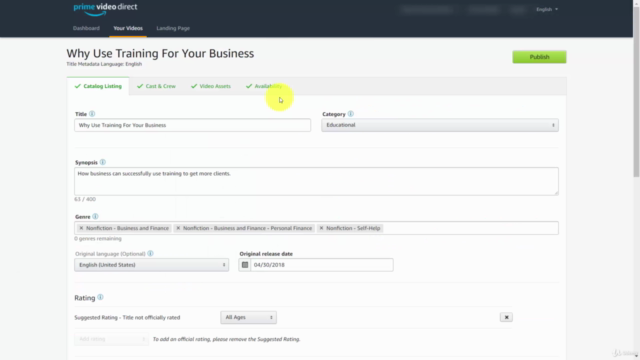Viewport: 640px width, 360px height.
Task: Click into the Title input field
Action: click(x=192, y=125)
